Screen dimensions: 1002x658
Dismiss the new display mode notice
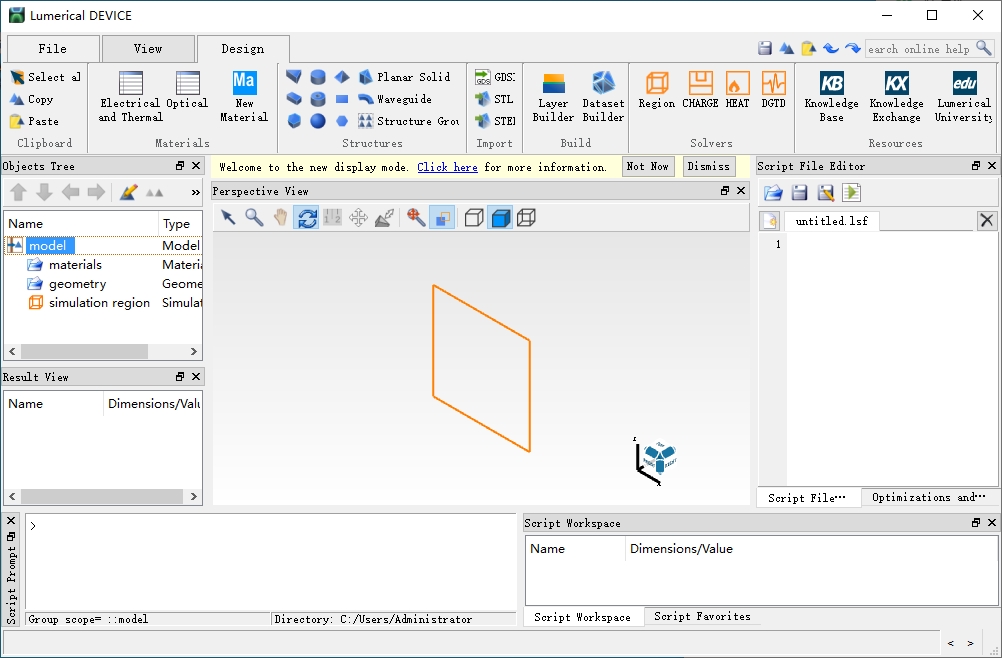point(708,167)
